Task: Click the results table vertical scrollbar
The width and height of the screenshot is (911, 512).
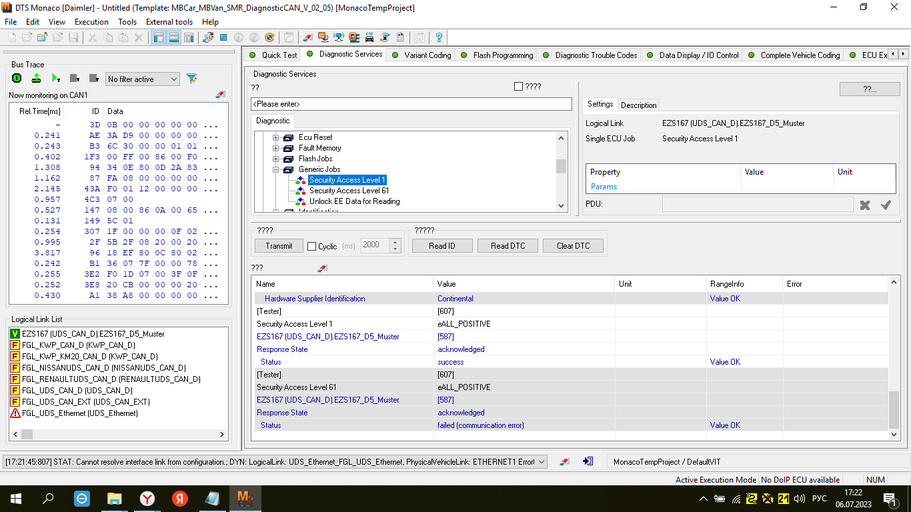Action: 894,358
